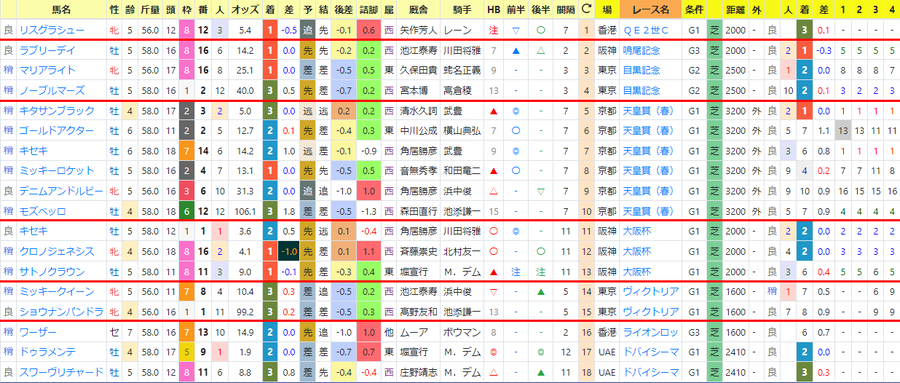The height and width of the screenshot is (383, 900).
Task: Select the odds value 25.1
Action: (x=244, y=70)
